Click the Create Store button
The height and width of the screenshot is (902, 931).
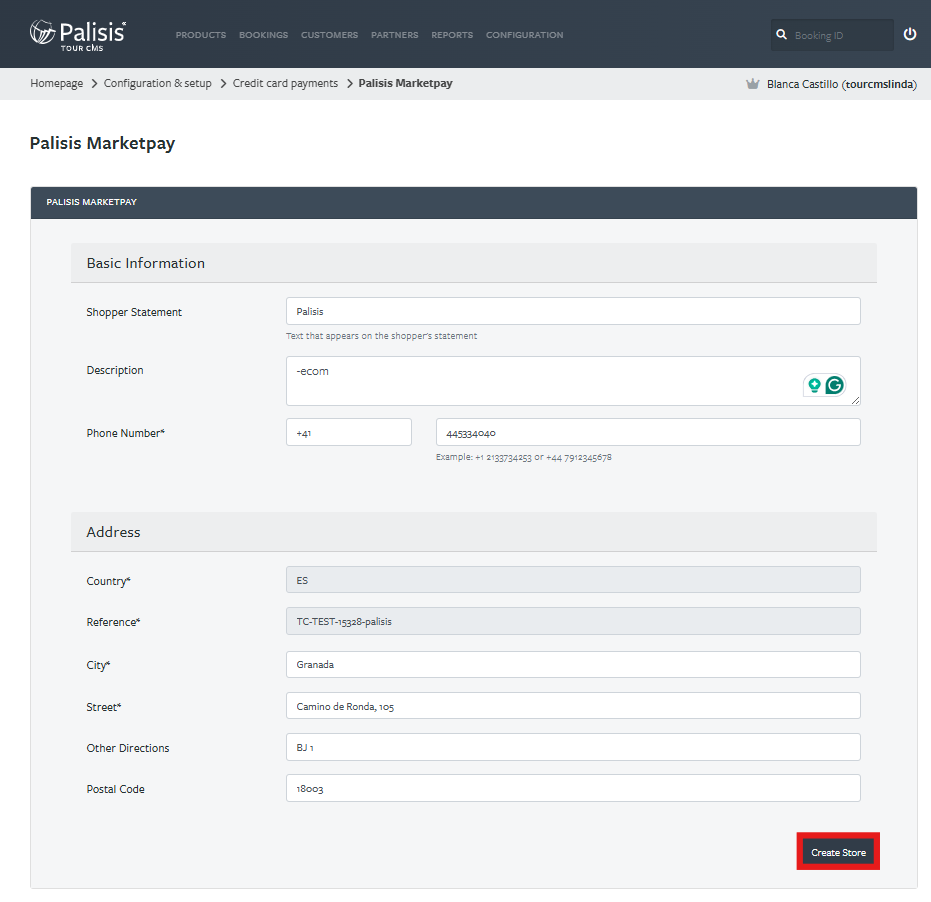pos(838,852)
